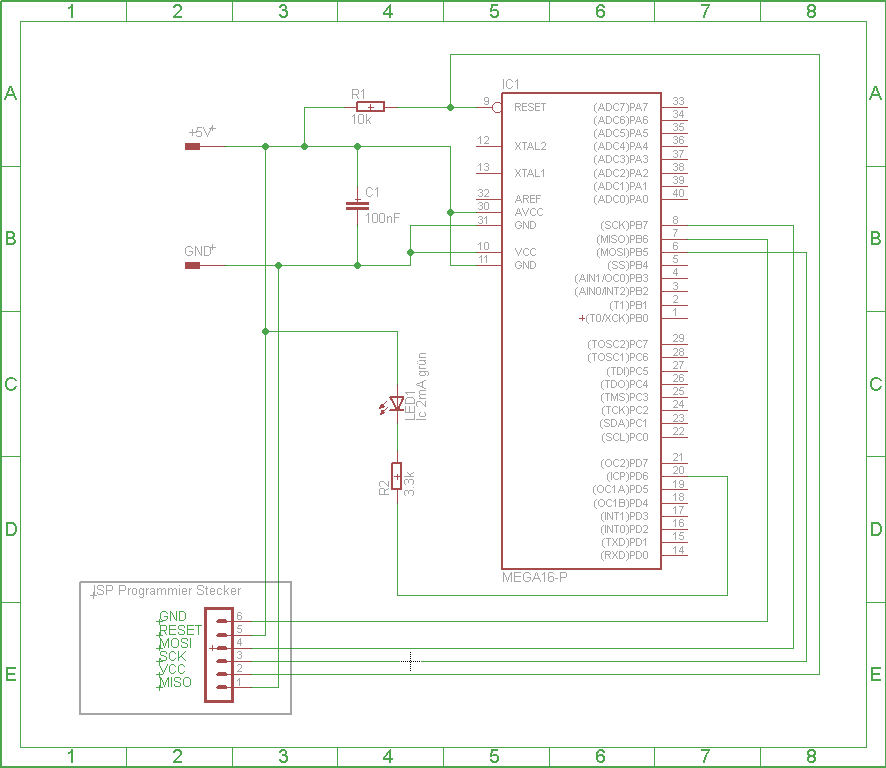Click the XTAL1 pin label
Image resolution: width=886 pixels, height=768 pixels.
(529, 173)
